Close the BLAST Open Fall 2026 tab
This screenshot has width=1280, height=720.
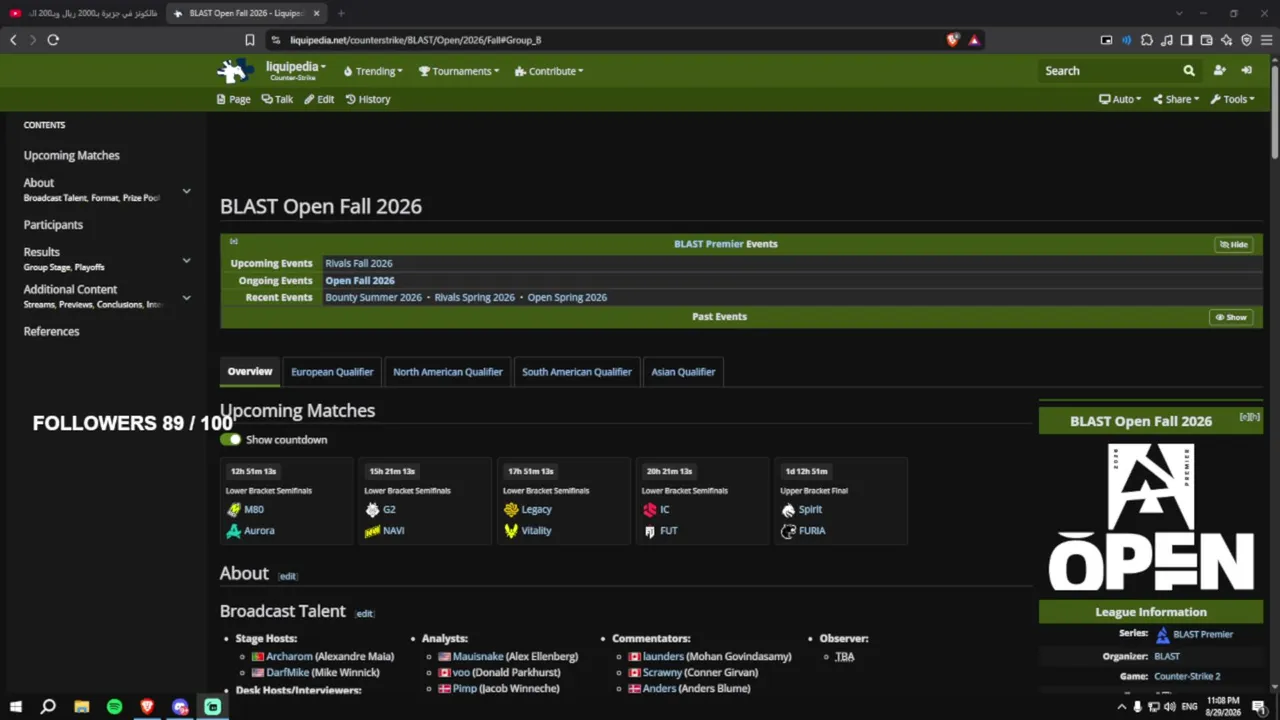(x=317, y=13)
